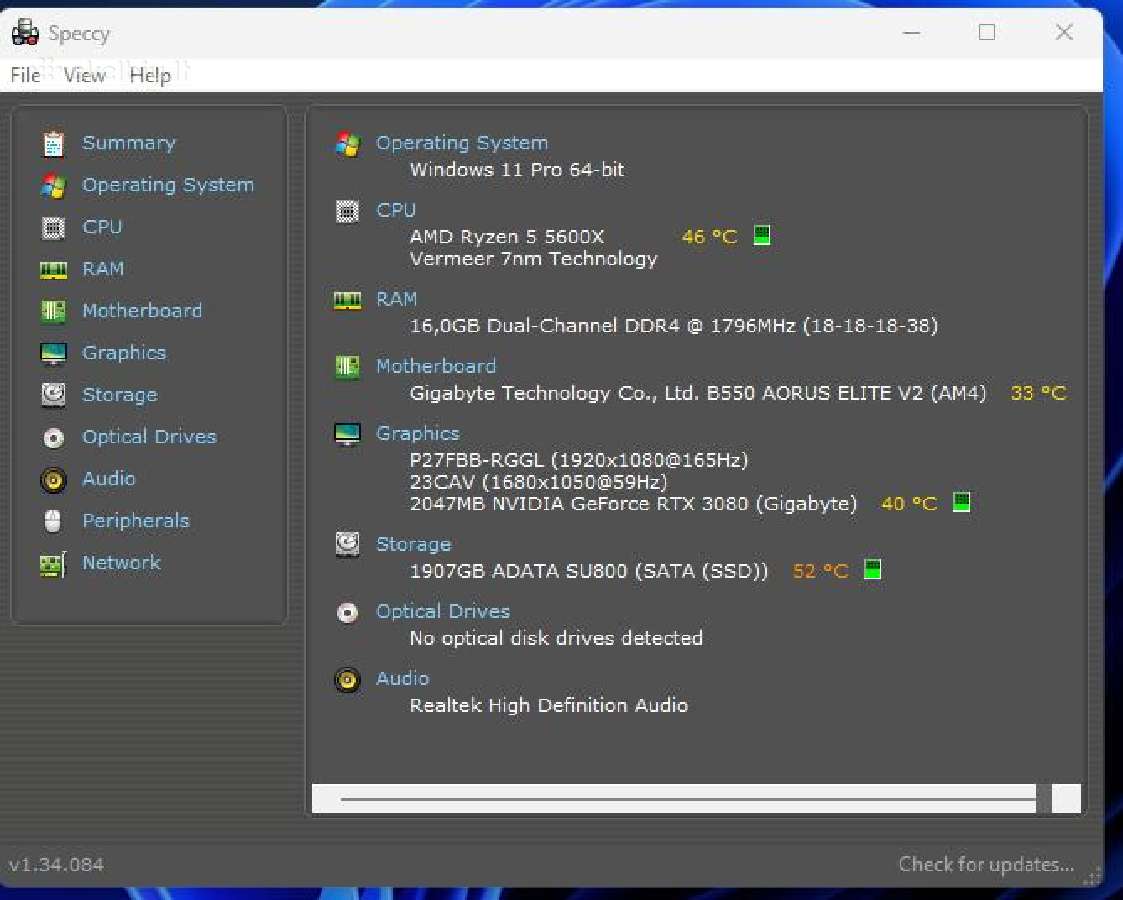Viewport: 1123px width, 900px height.
Task: Click the Windows flag icon in summary panel
Action: point(348,145)
